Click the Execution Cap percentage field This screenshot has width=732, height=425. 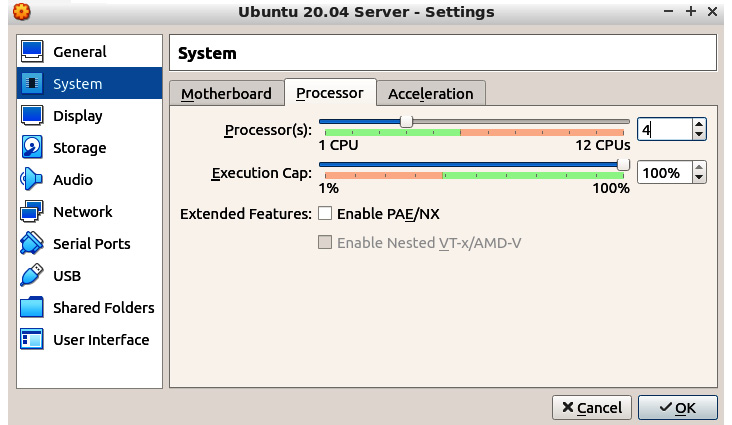click(x=665, y=173)
